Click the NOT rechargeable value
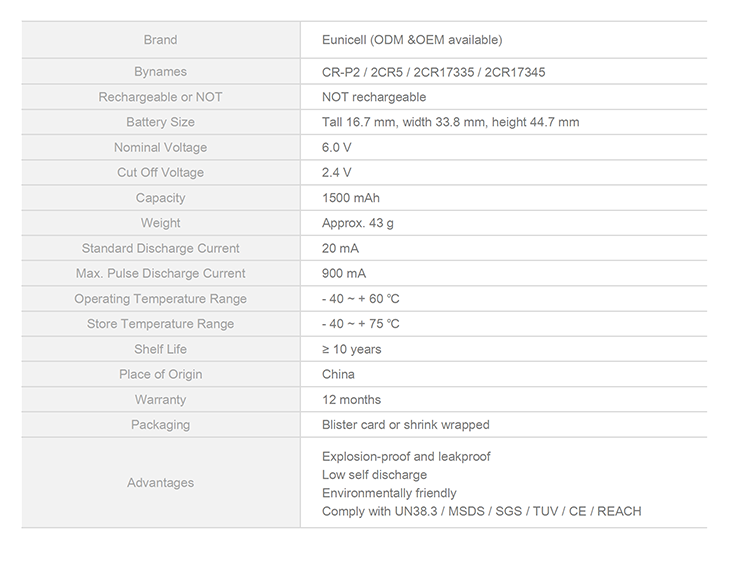This screenshot has width=750, height=572. [374, 97]
